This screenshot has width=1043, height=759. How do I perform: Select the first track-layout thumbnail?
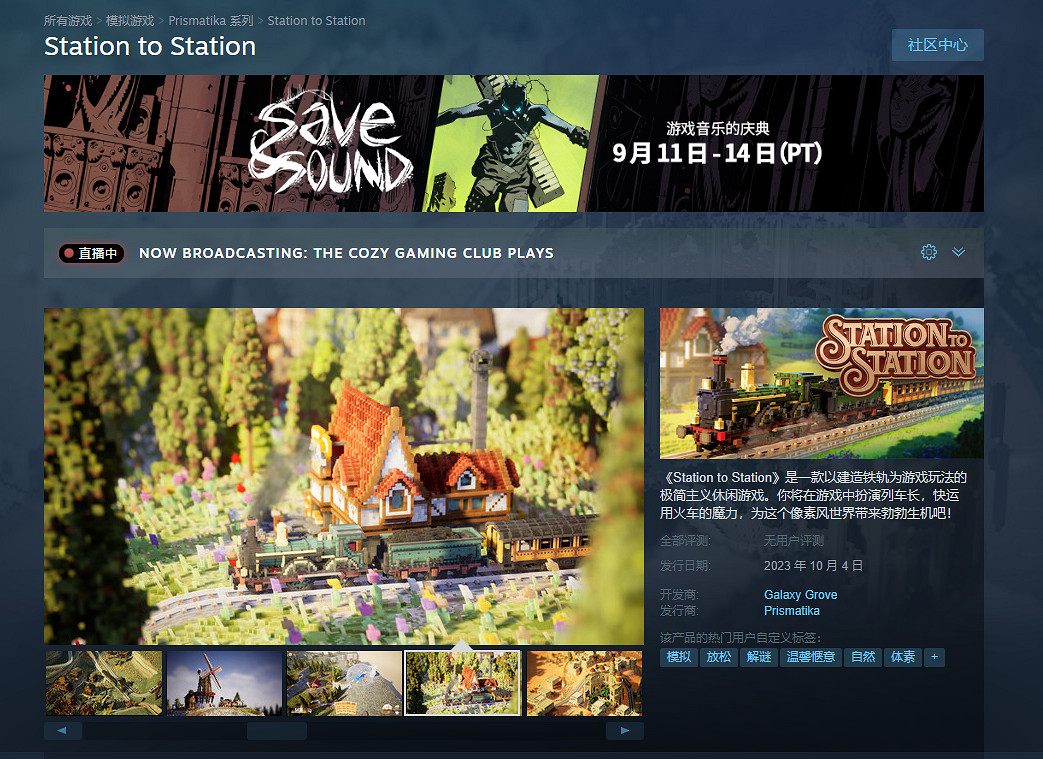coord(103,683)
